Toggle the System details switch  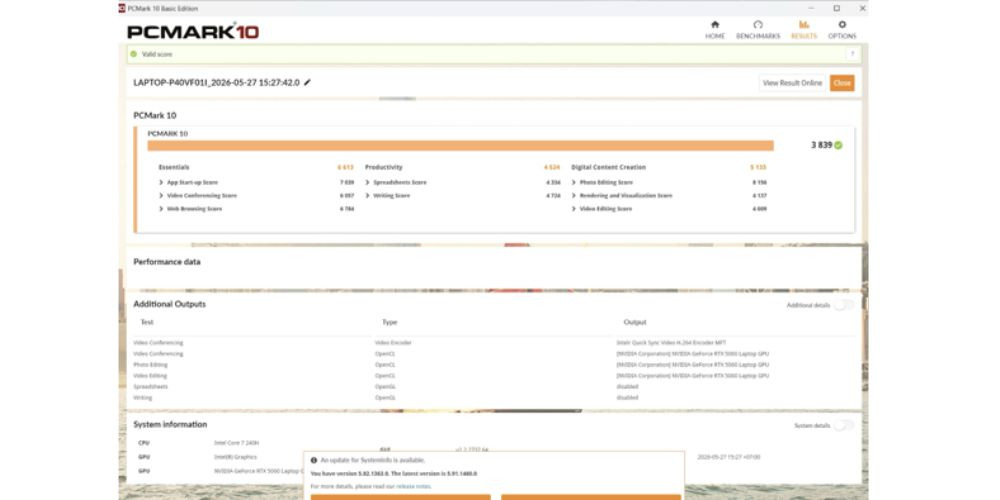[844, 425]
